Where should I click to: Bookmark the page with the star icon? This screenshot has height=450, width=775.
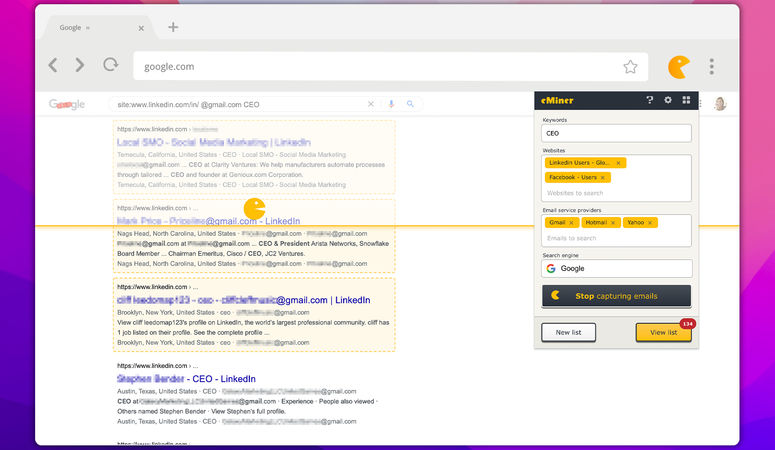[x=630, y=67]
